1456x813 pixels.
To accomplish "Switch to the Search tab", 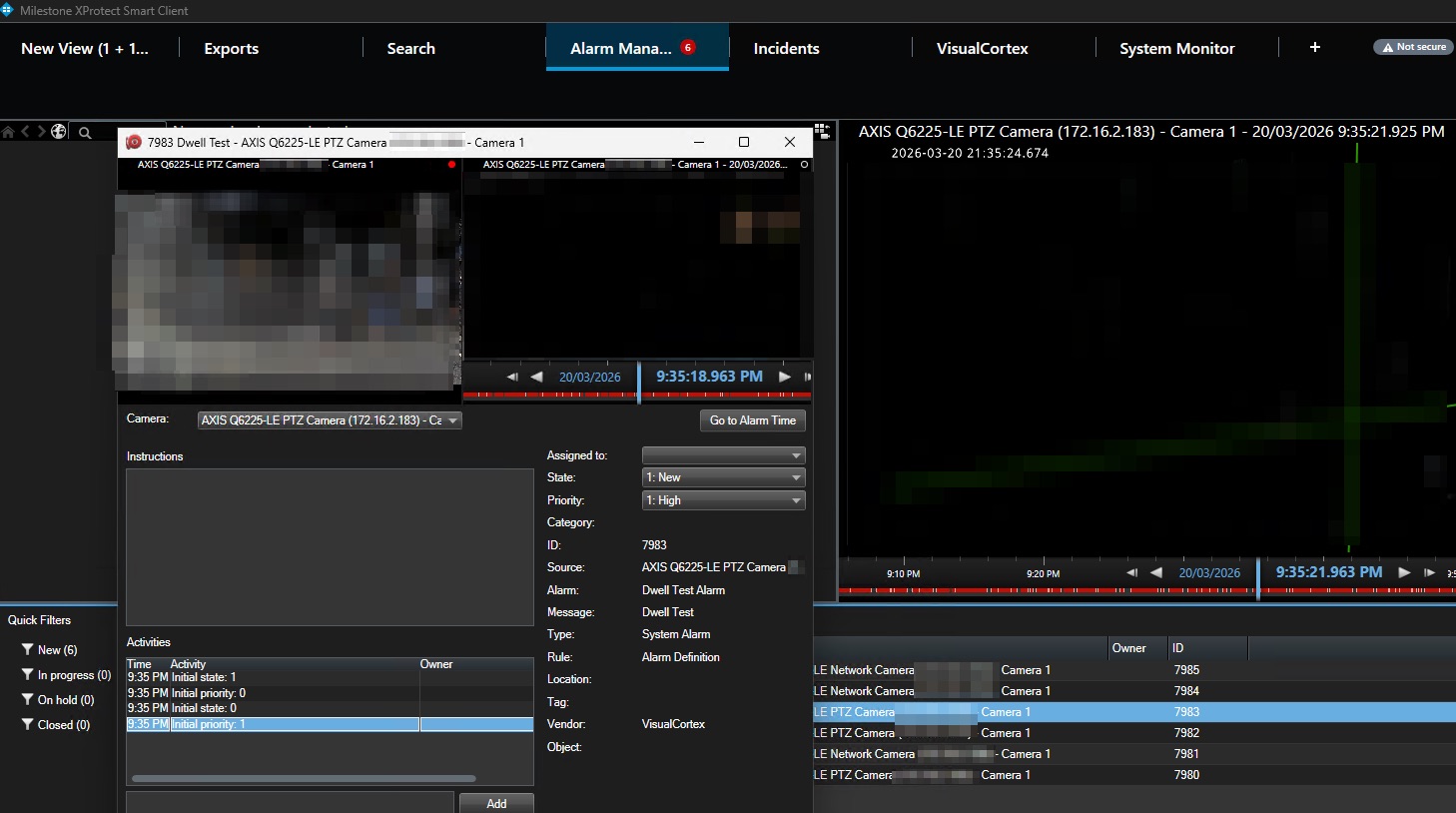I will click(411, 48).
